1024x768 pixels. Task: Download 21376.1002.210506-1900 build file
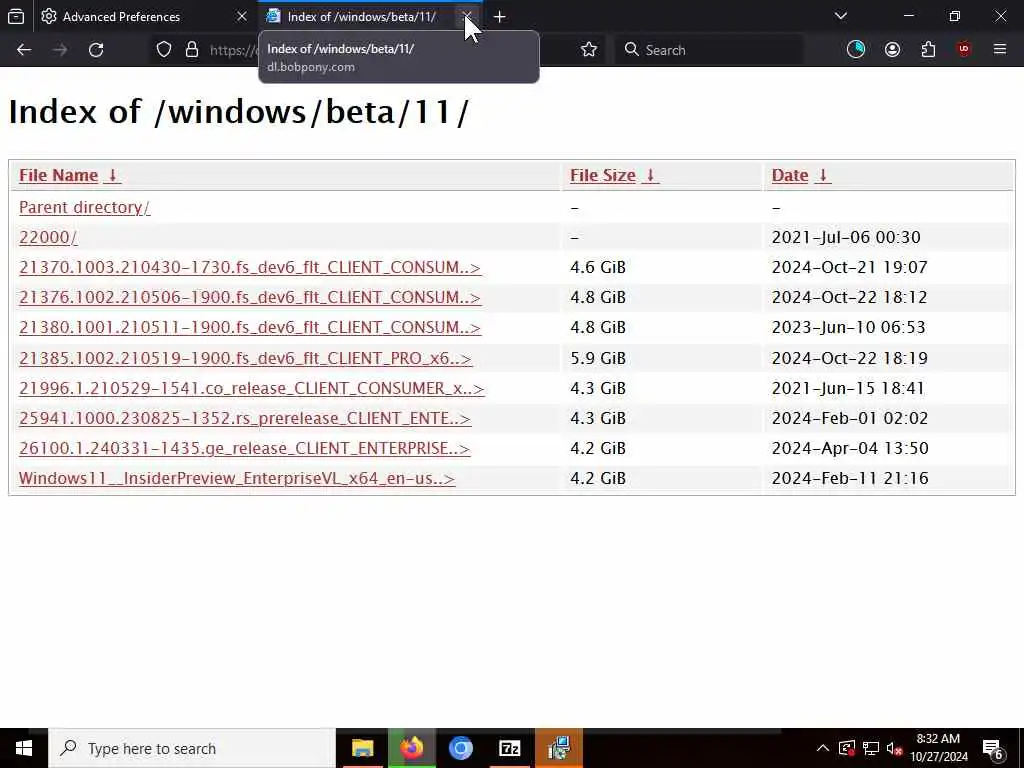click(250, 297)
